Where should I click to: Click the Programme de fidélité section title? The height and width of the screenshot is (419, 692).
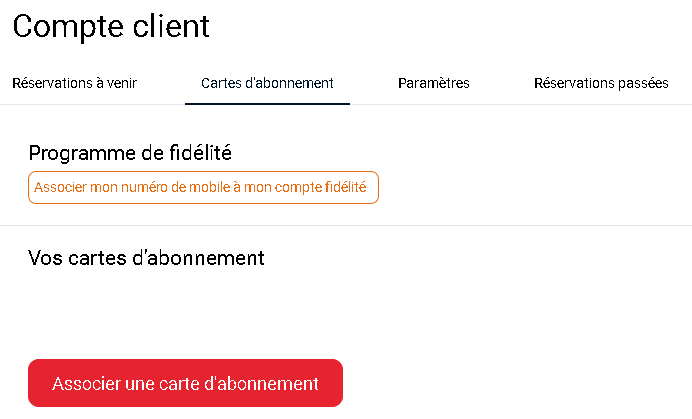(130, 153)
